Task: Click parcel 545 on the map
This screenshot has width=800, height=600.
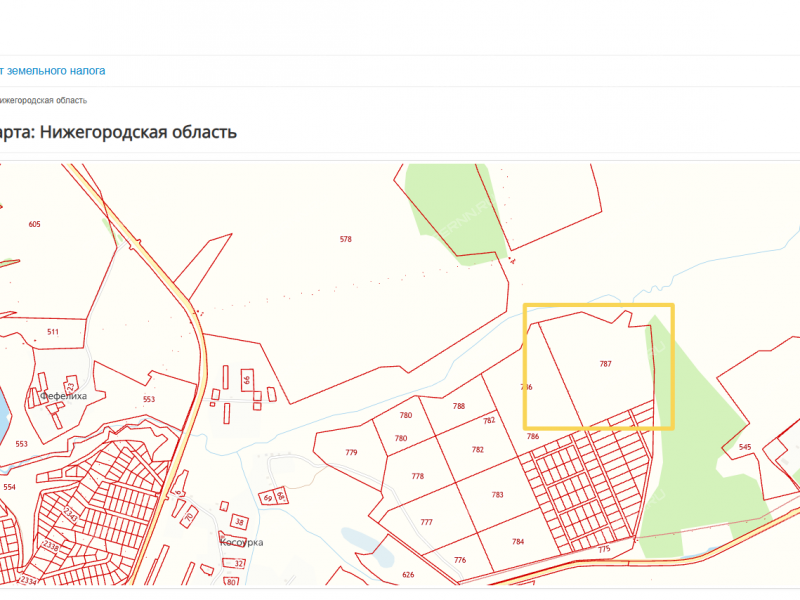Action: click(x=745, y=447)
